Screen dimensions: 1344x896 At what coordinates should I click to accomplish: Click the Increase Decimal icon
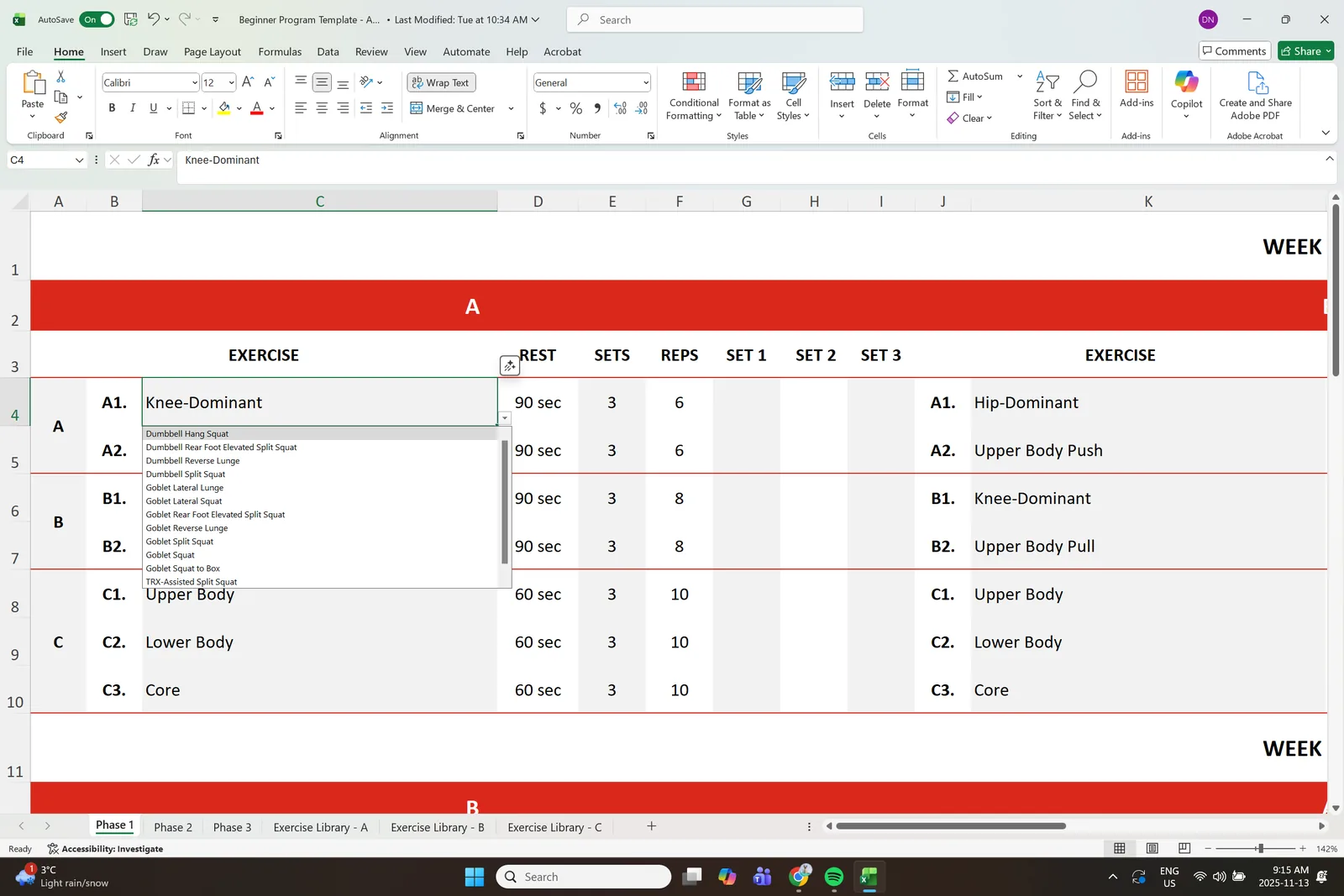coord(620,107)
